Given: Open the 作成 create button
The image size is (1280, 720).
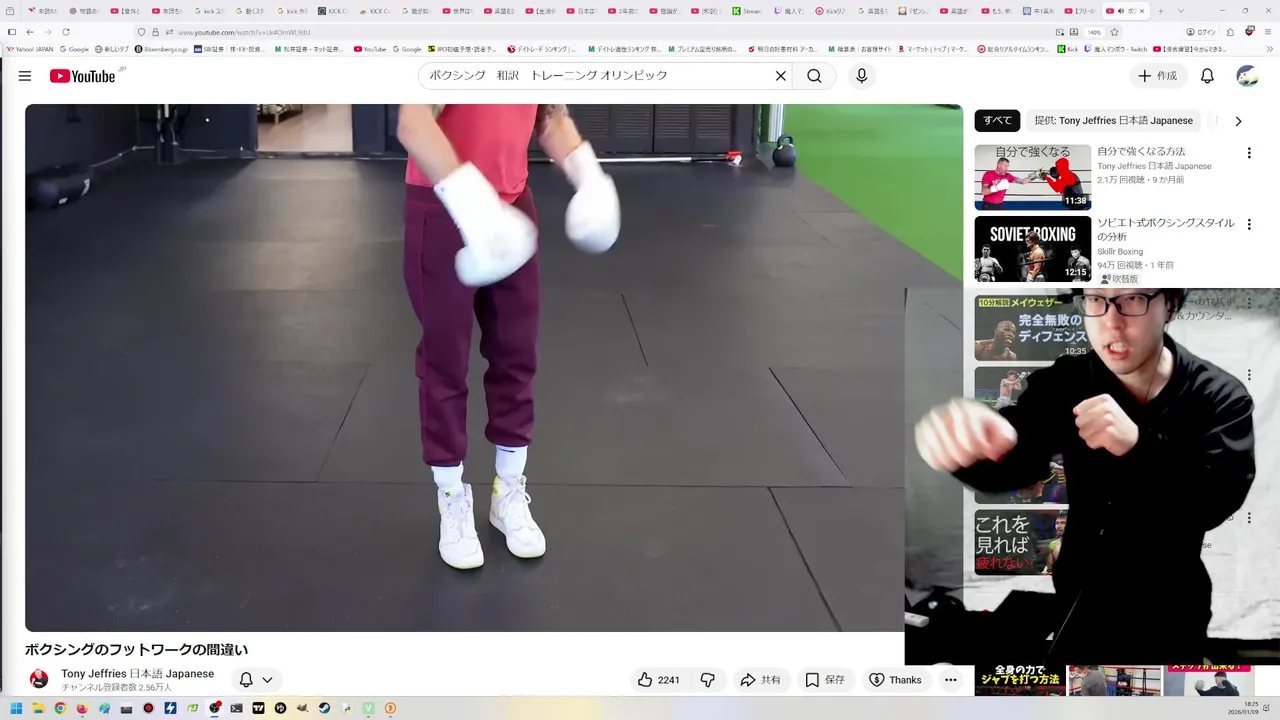Looking at the screenshot, I should 1158,76.
